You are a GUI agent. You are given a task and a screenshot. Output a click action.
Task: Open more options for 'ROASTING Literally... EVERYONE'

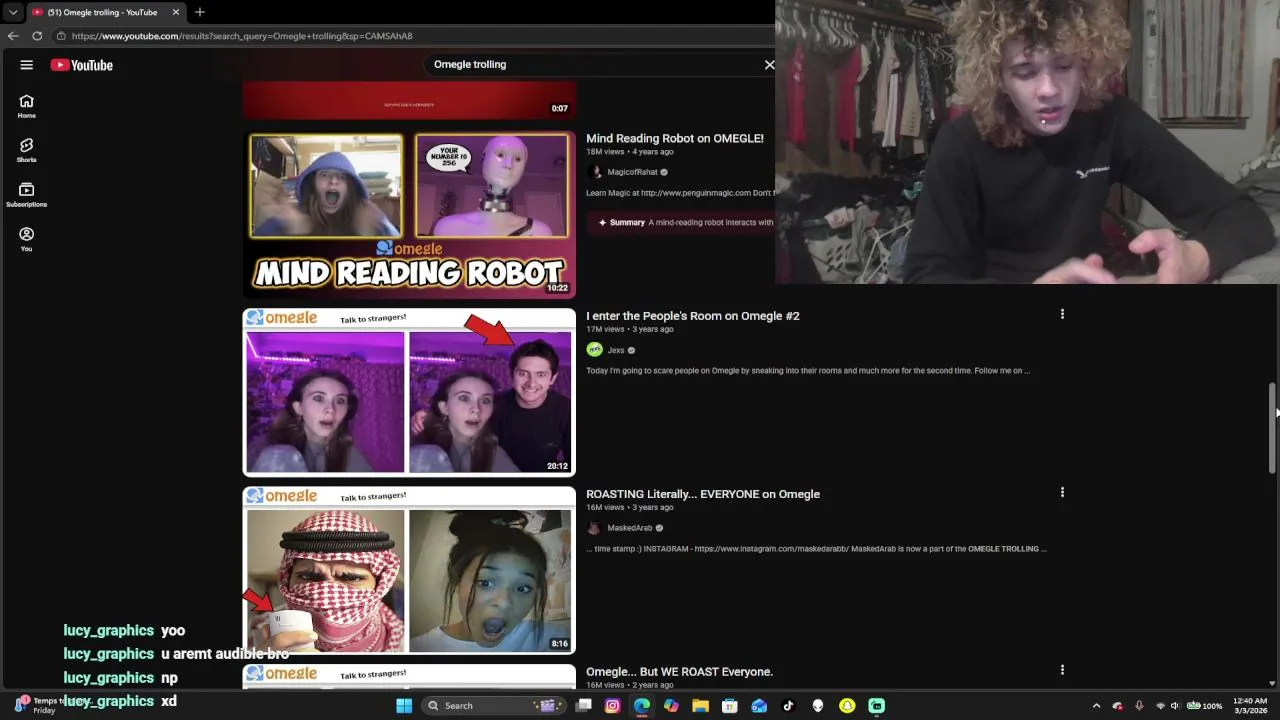pyautogui.click(x=1062, y=492)
